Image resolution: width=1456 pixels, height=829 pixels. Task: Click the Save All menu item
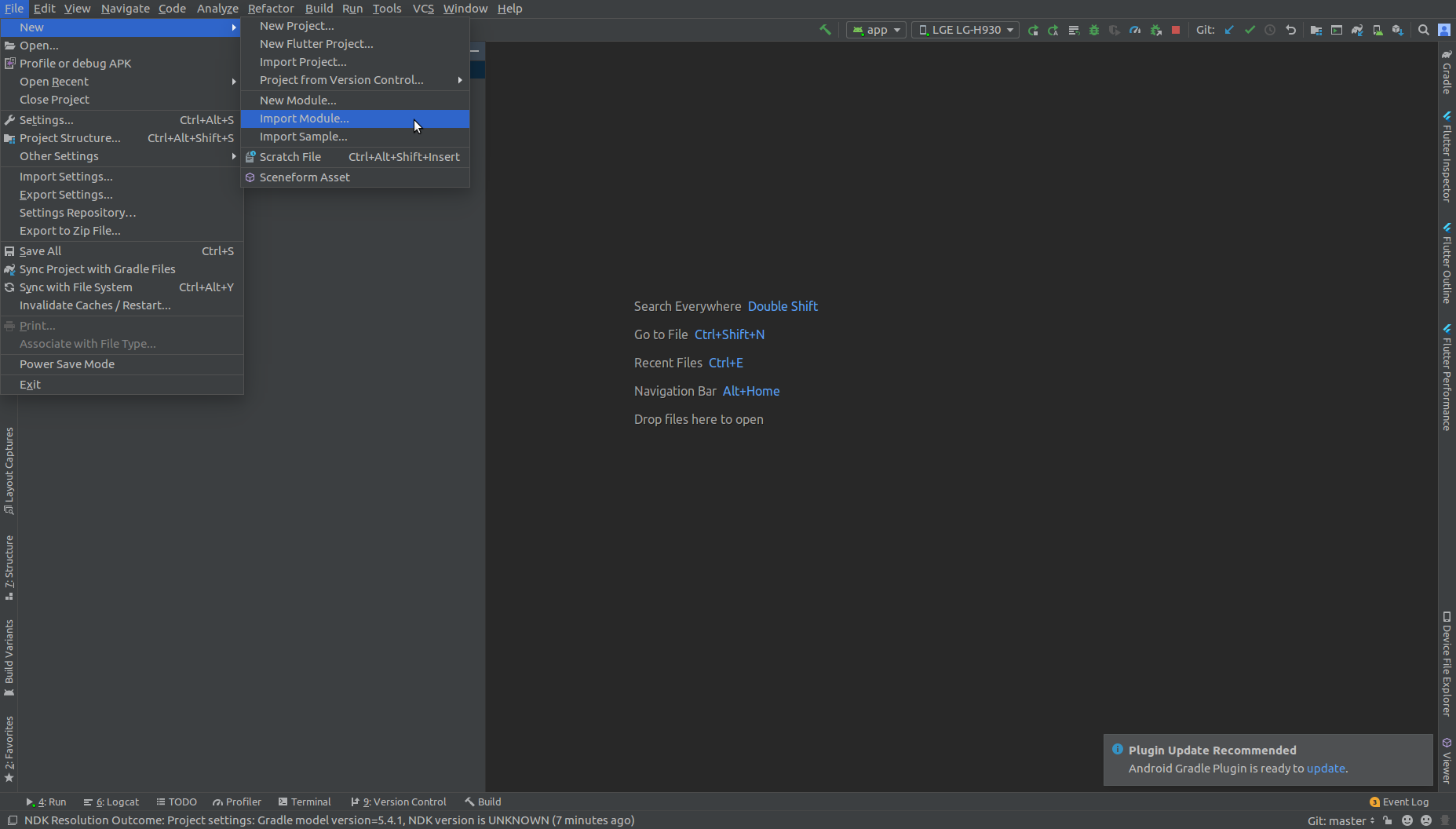point(122,251)
